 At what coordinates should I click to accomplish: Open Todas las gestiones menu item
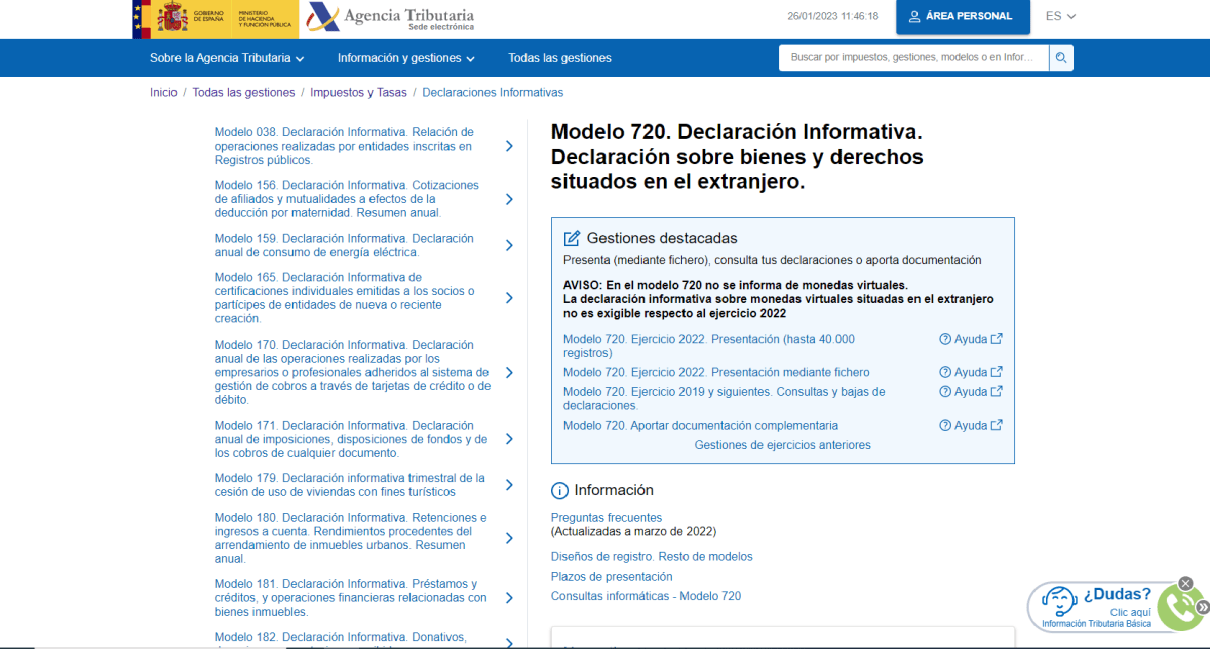click(x=559, y=58)
